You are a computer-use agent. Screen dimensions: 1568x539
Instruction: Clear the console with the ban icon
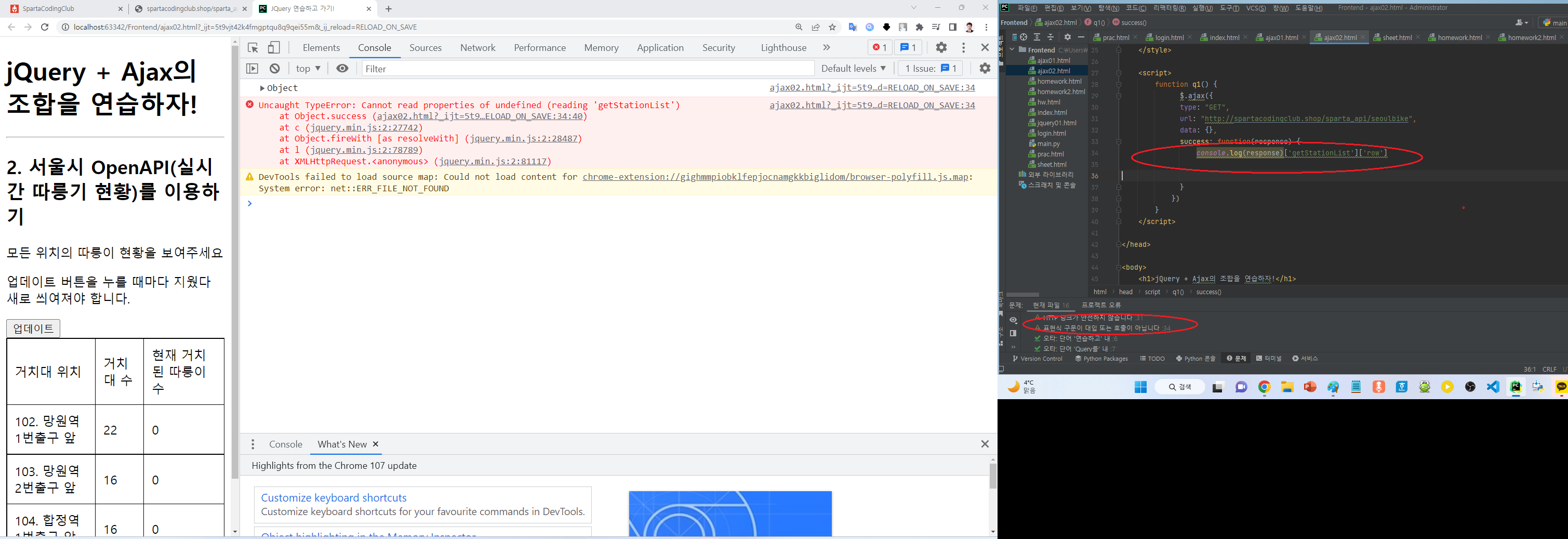[275, 69]
